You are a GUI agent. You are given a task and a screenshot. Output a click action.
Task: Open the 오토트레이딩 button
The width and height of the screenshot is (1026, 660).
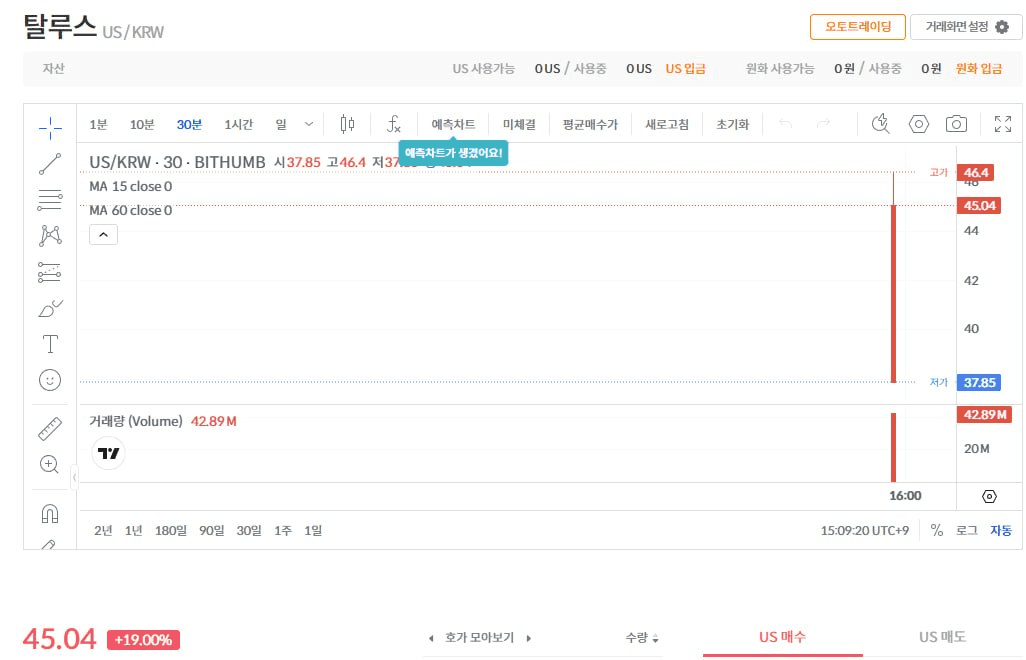pos(858,27)
